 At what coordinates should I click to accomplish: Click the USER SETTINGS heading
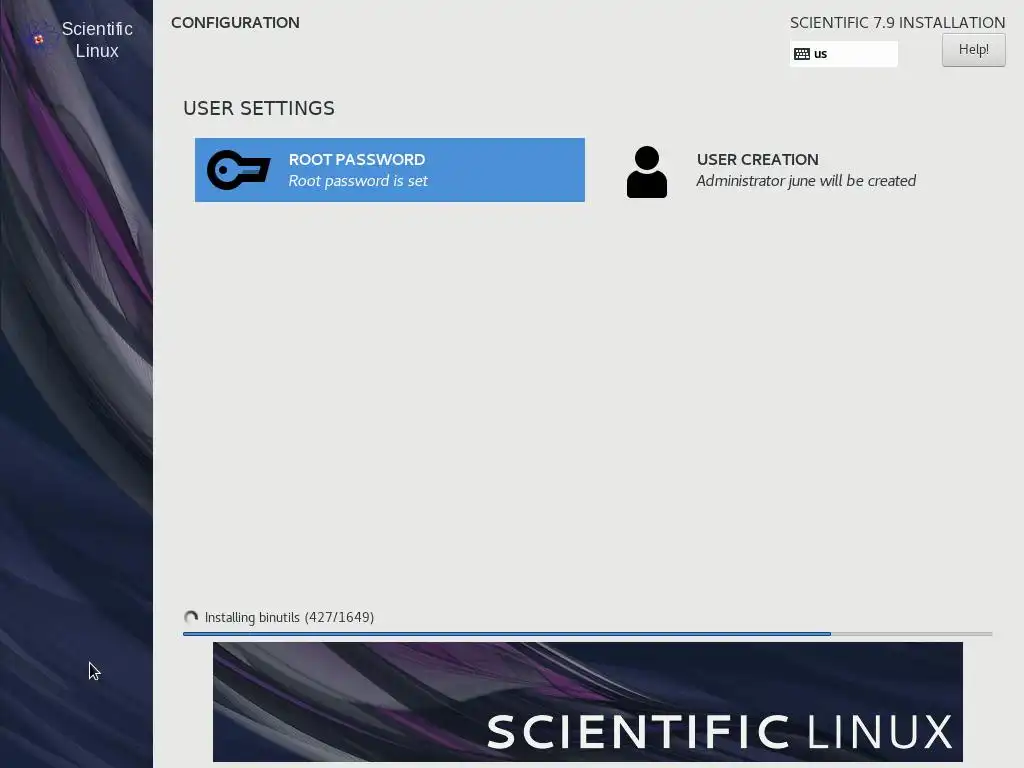pyautogui.click(x=259, y=108)
